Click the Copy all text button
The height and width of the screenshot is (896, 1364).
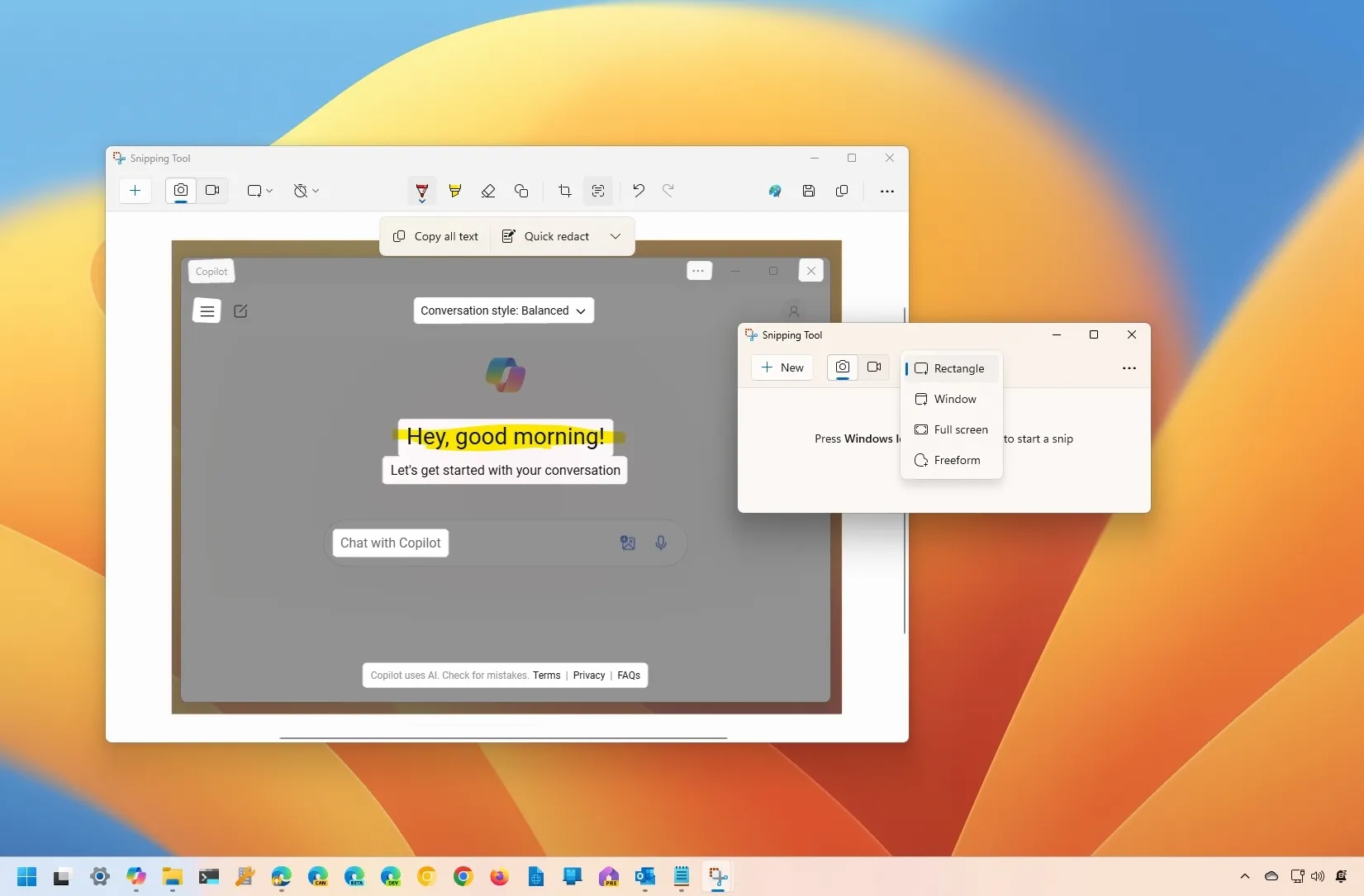click(435, 236)
